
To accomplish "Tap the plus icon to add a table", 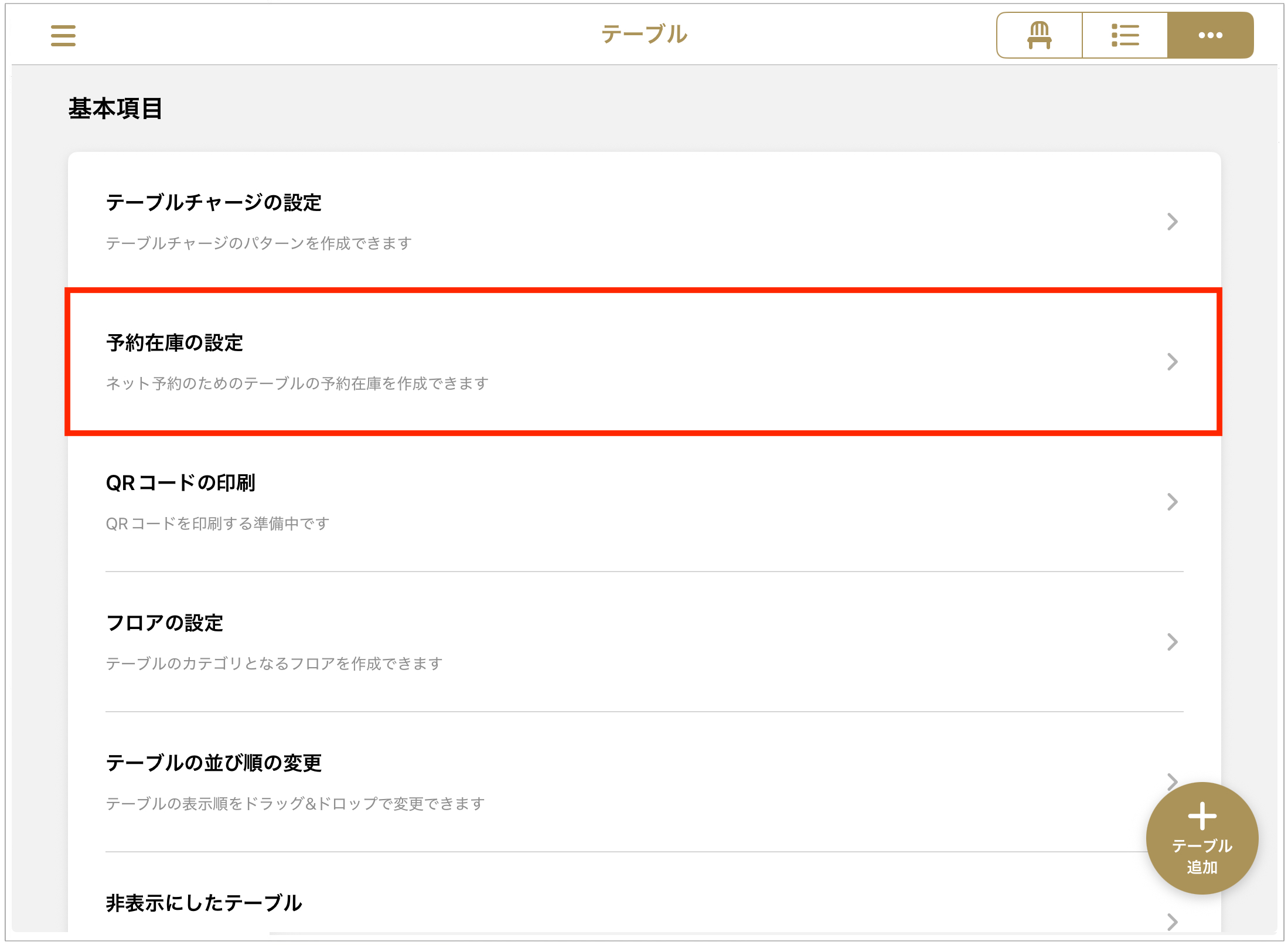I will click(1202, 815).
